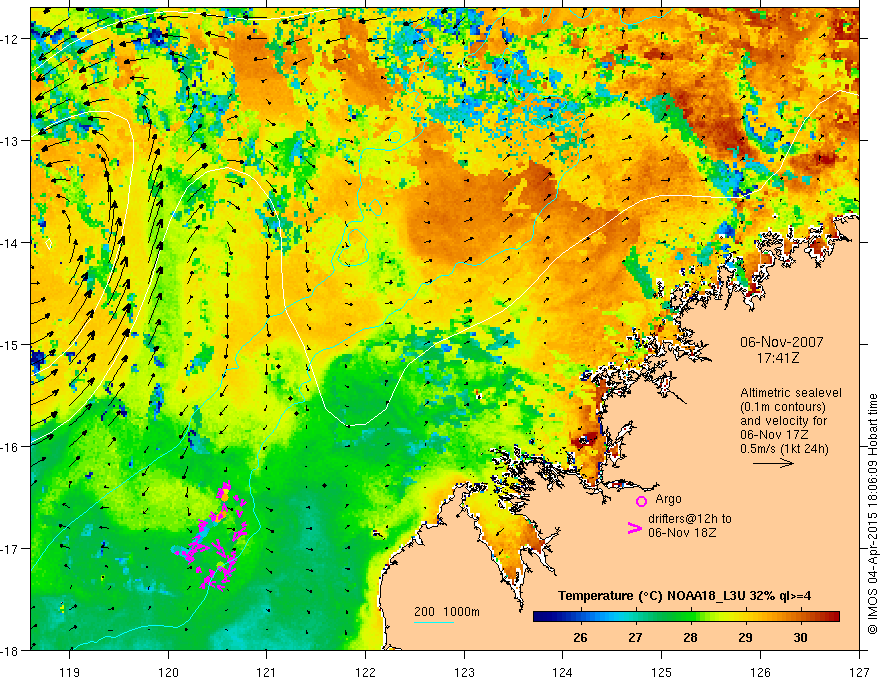This screenshot has width=880, height=680.
Task: Click the longitude axis label 122
Action: tap(365, 672)
